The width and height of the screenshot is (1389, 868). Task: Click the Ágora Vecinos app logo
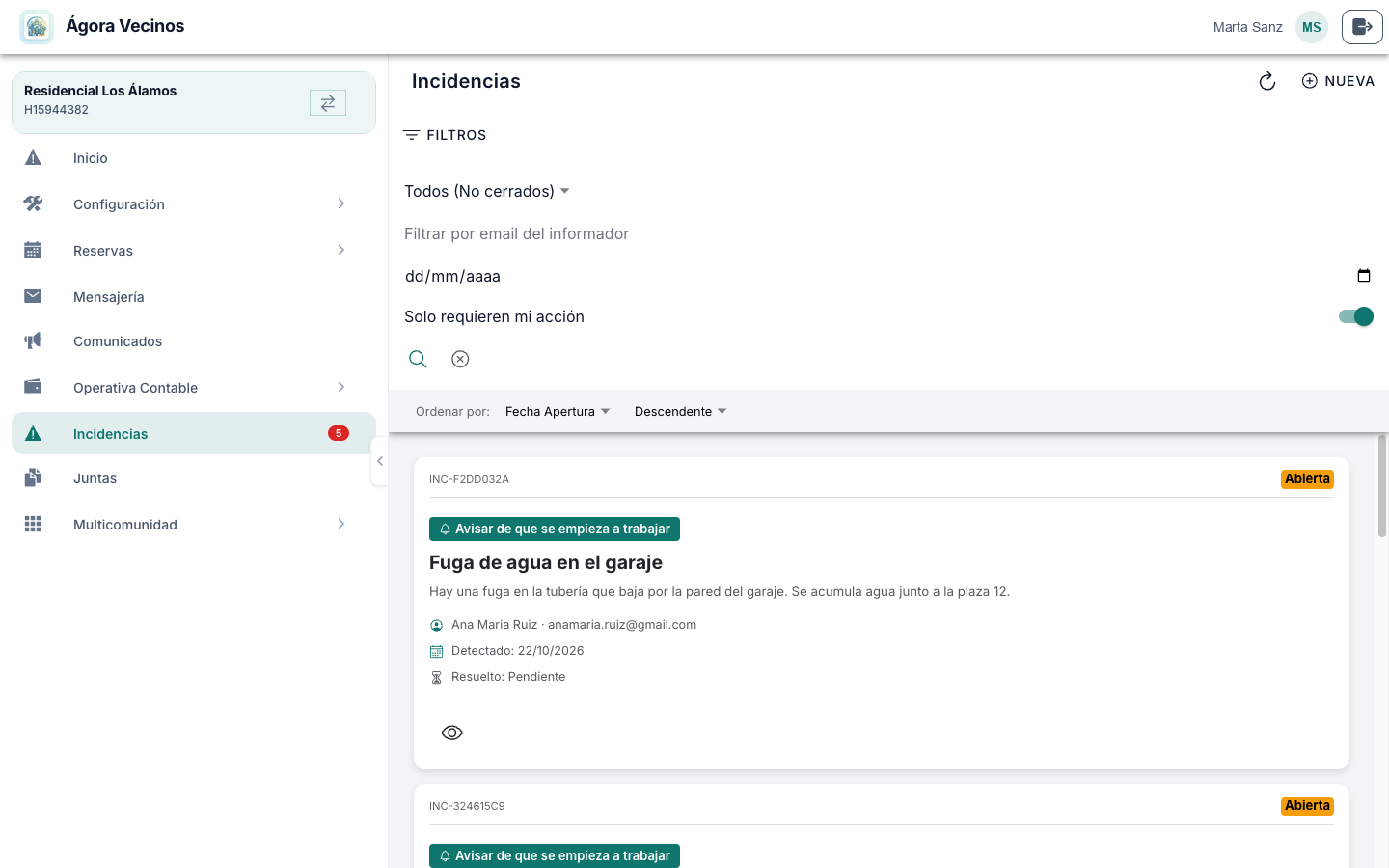(x=37, y=27)
